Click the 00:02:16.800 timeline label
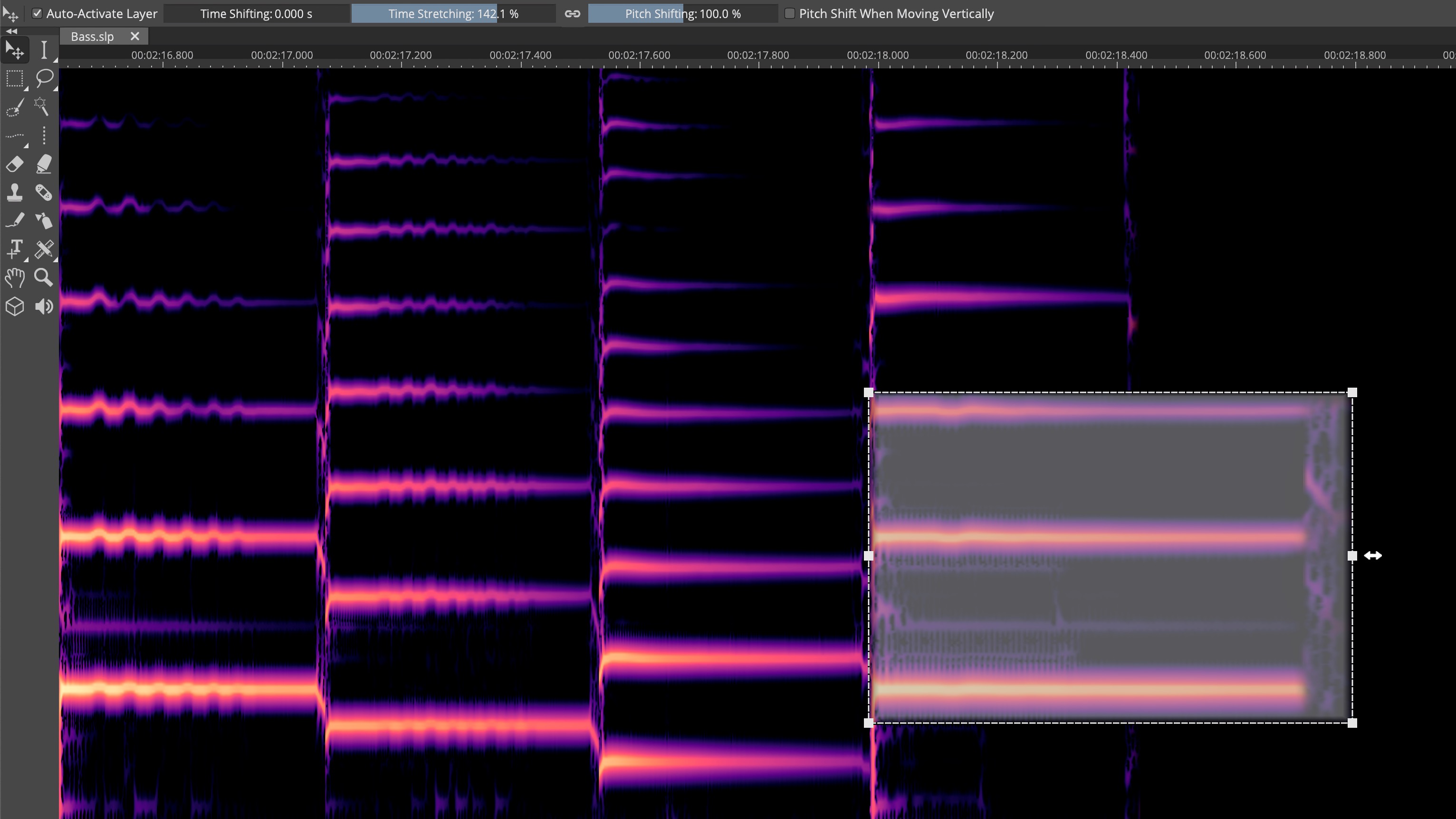Screen dimensions: 1456x819 162,56
